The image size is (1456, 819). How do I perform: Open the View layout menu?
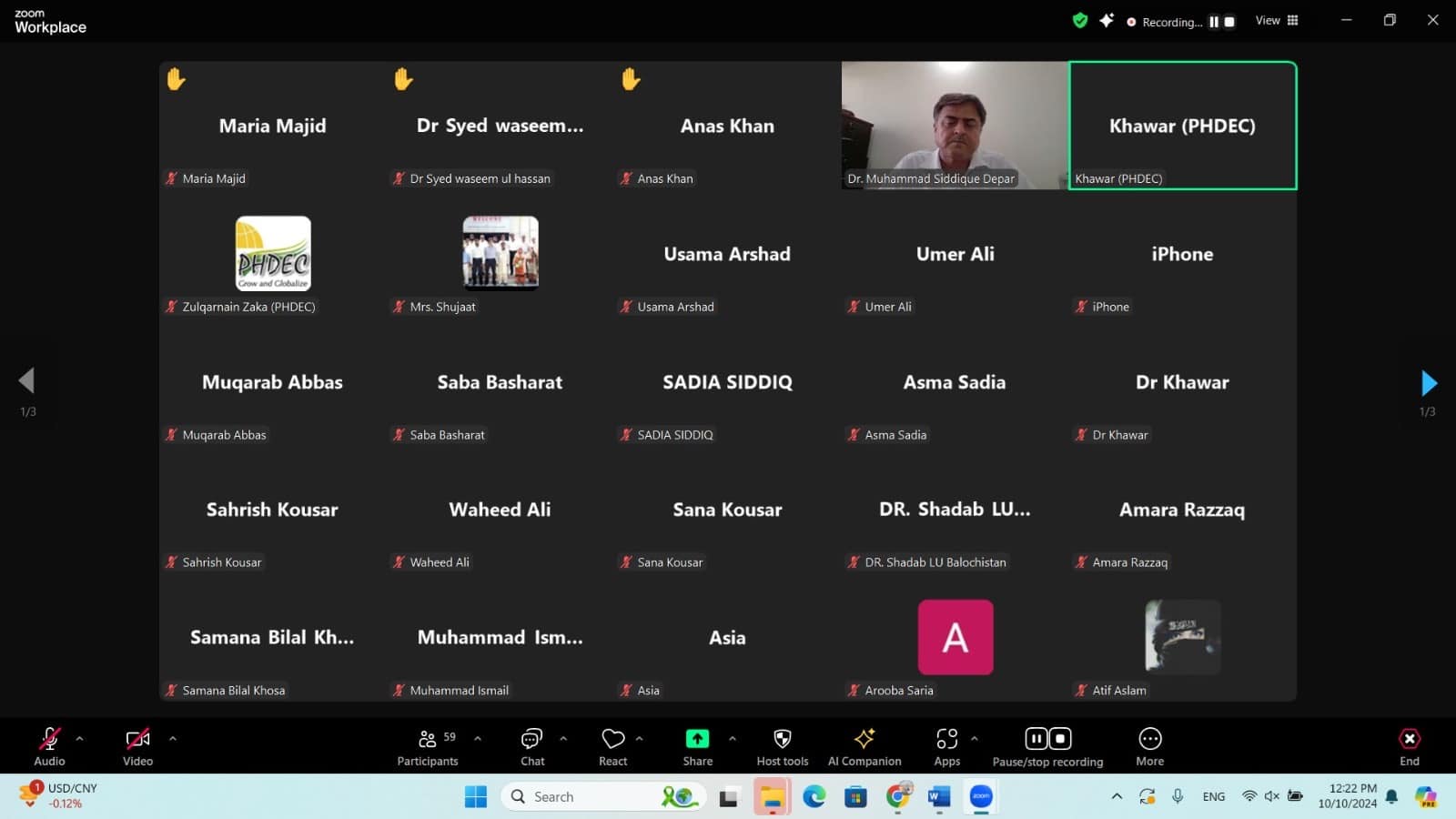pyautogui.click(x=1277, y=21)
